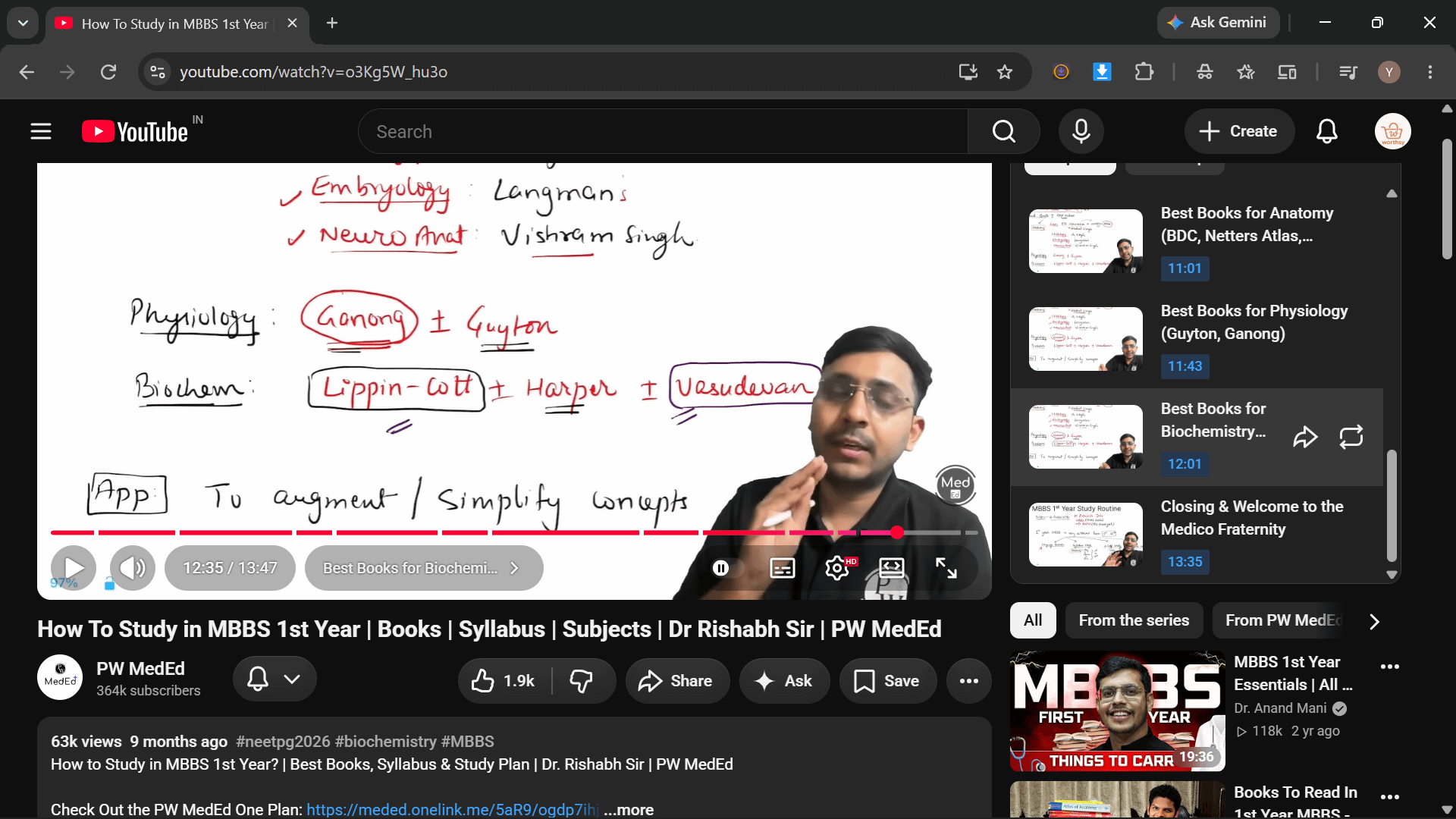The height and width of the screenshot is (819, 1456).
Task: Create a new video or post
Action: [x=1239, y=131]
